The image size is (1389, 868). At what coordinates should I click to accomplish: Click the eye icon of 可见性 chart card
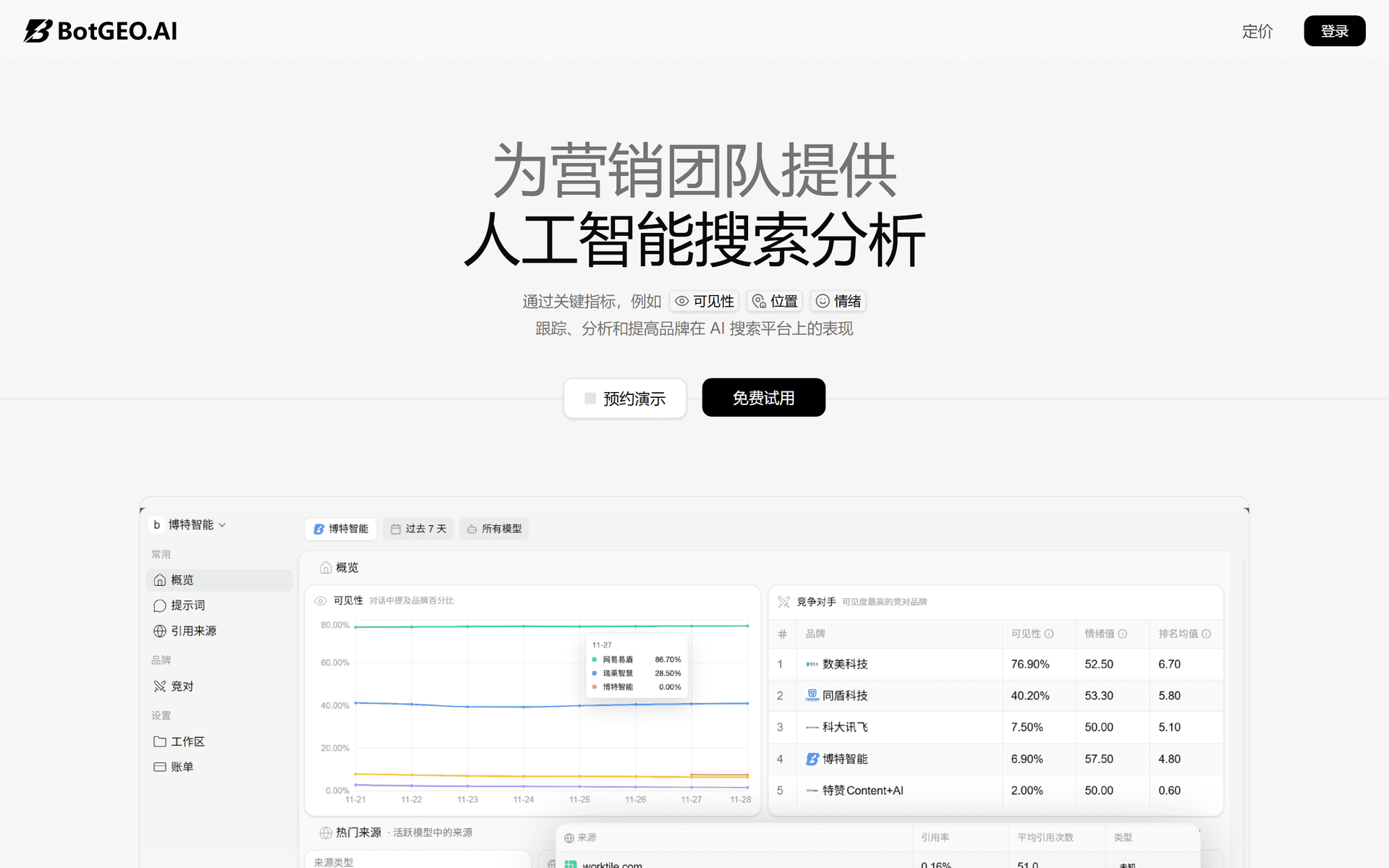pos(320,600)
